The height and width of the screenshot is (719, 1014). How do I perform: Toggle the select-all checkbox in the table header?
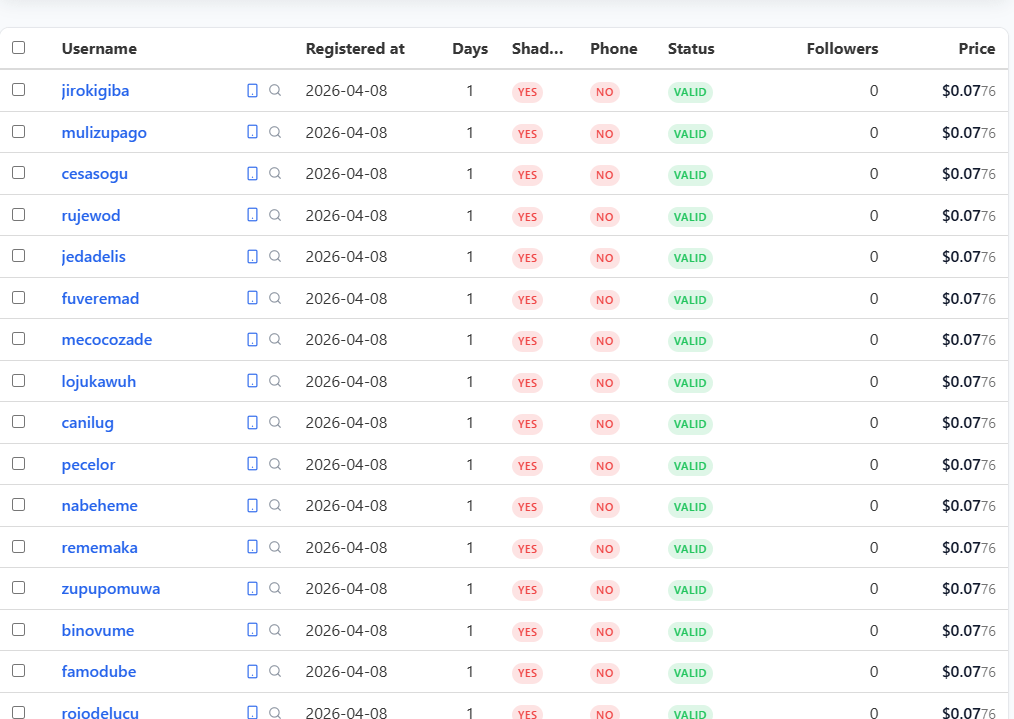(x=18, y=48)
